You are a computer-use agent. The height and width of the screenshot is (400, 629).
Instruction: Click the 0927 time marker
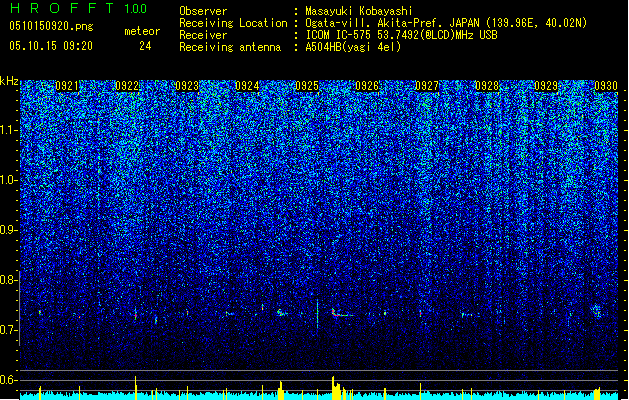click(x=427, y=86)
